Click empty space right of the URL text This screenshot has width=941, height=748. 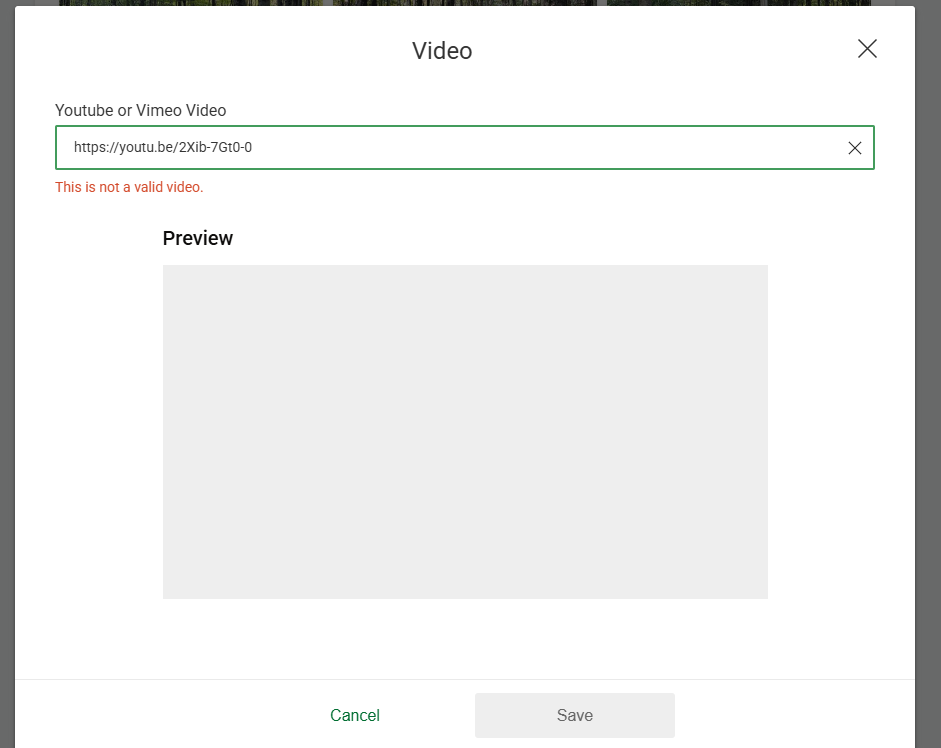(x=550, y=148)
